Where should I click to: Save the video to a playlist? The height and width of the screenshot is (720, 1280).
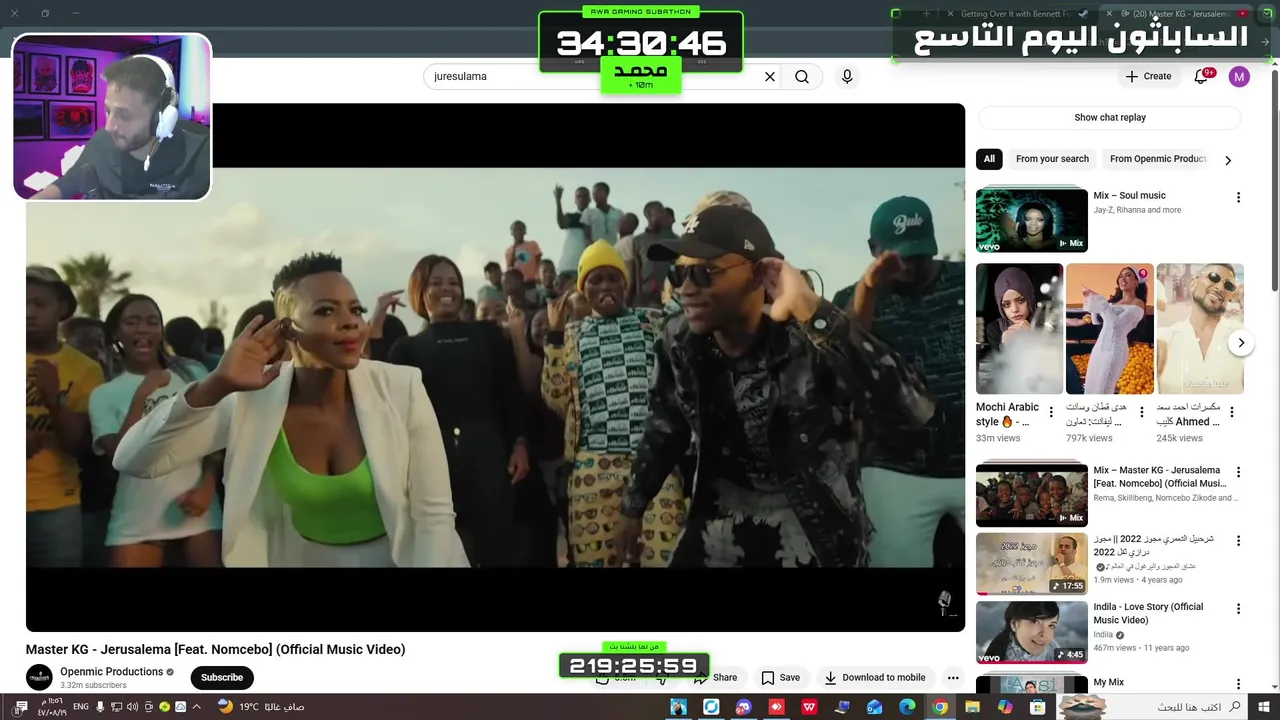(x=780, y=677)
